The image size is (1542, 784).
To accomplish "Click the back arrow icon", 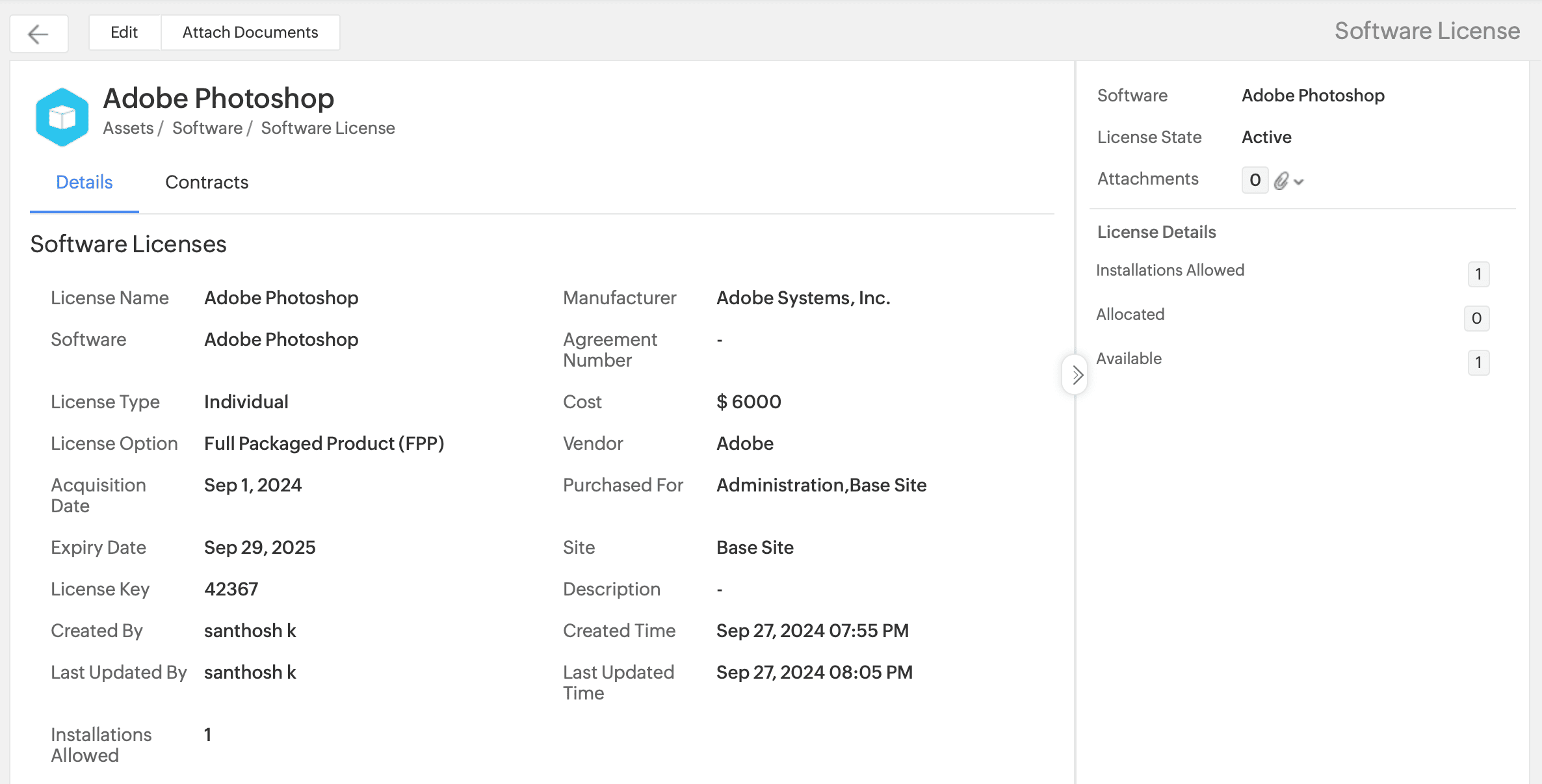I will (x=38, y=33).
